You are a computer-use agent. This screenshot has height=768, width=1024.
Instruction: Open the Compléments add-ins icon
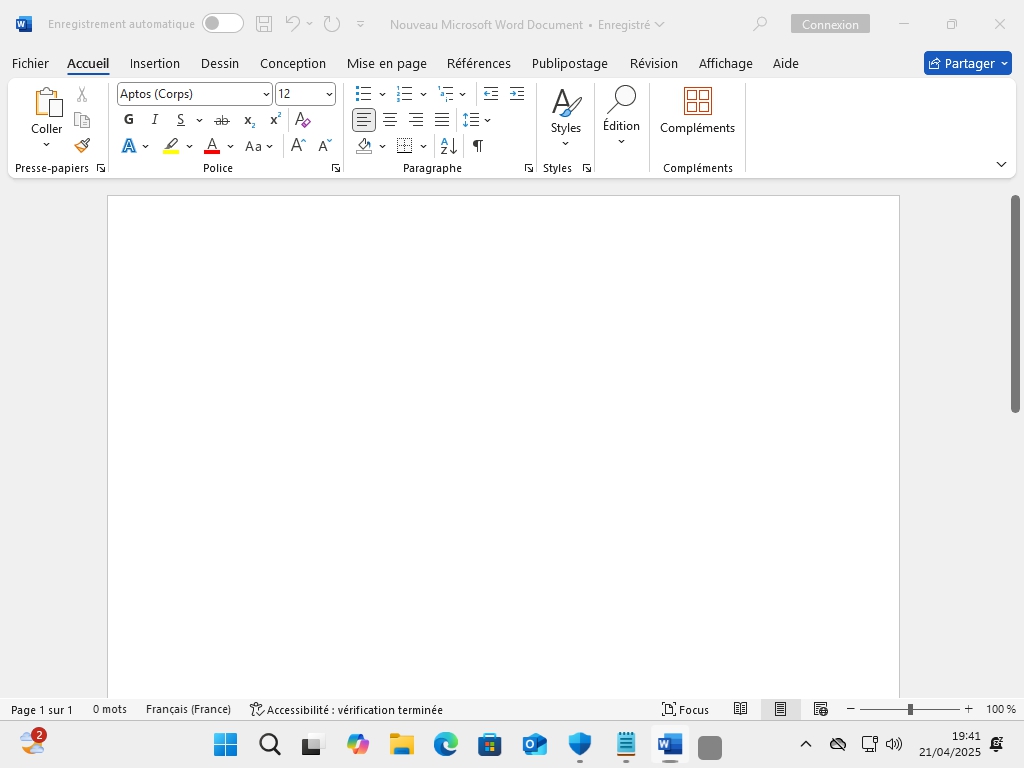[x=697, y=110]
